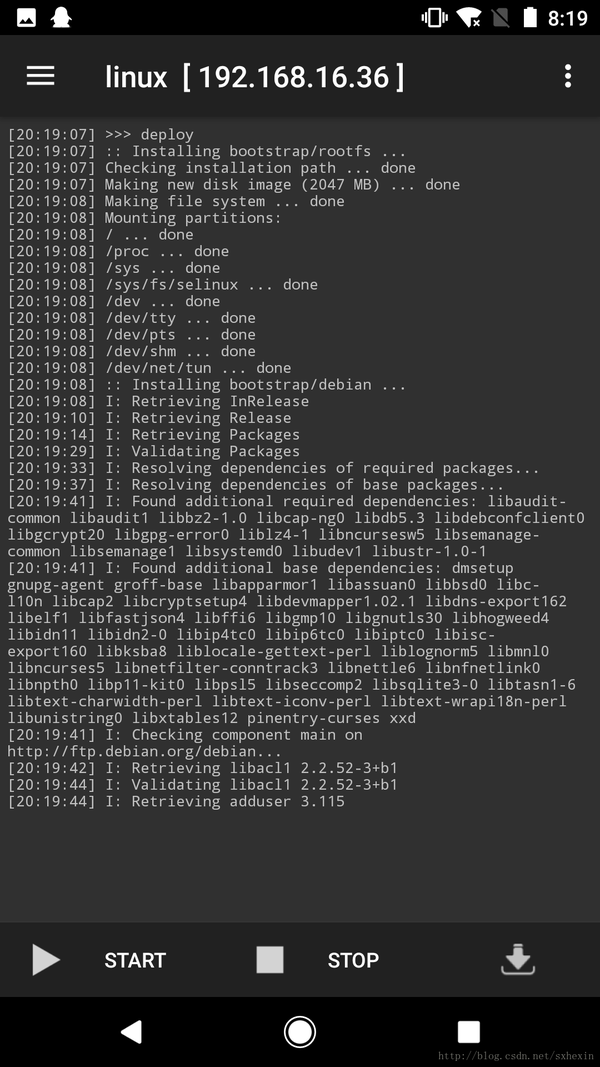Tap the QQ penguin notification icon
This screenshot has height=1067, width=600.
coord(61,18)
